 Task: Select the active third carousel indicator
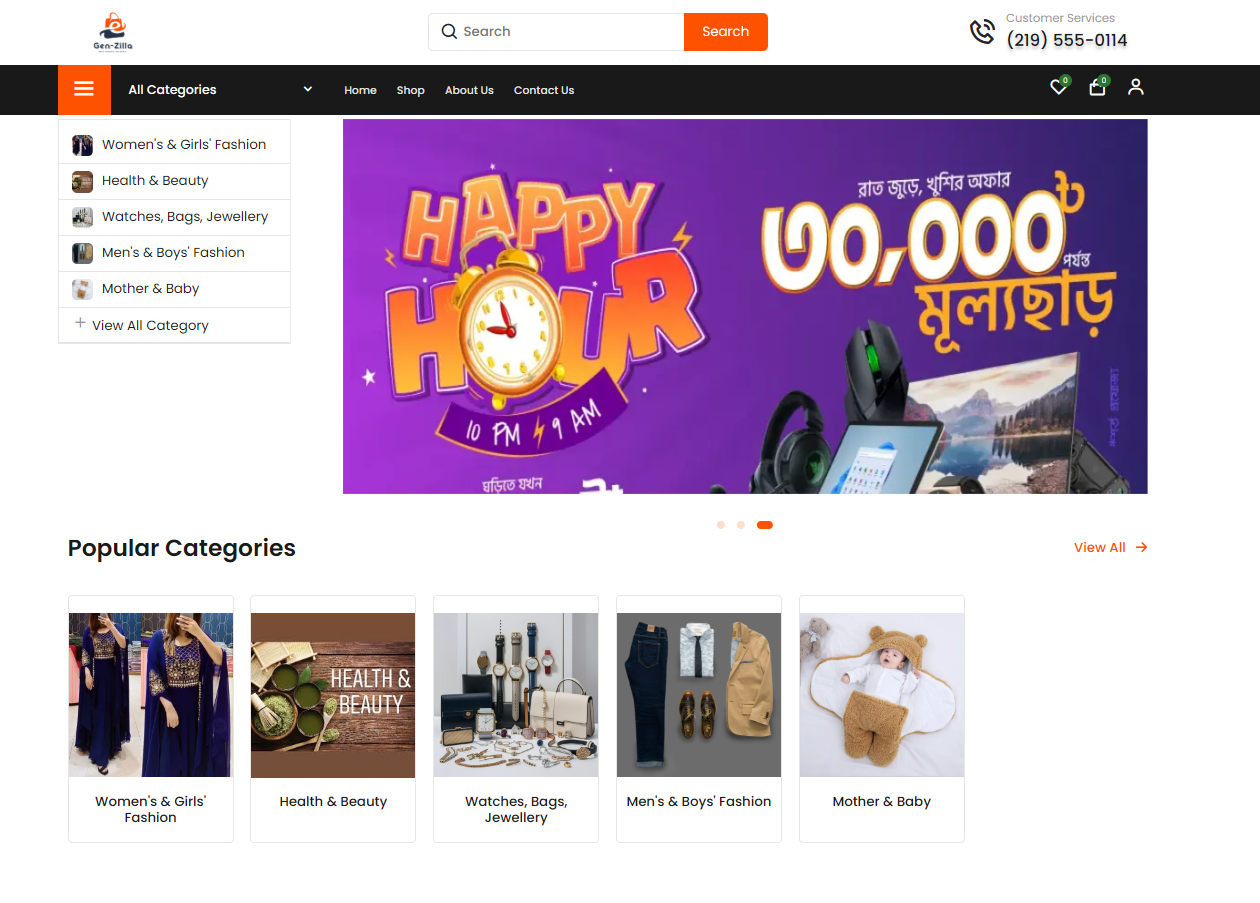point(764,525)
